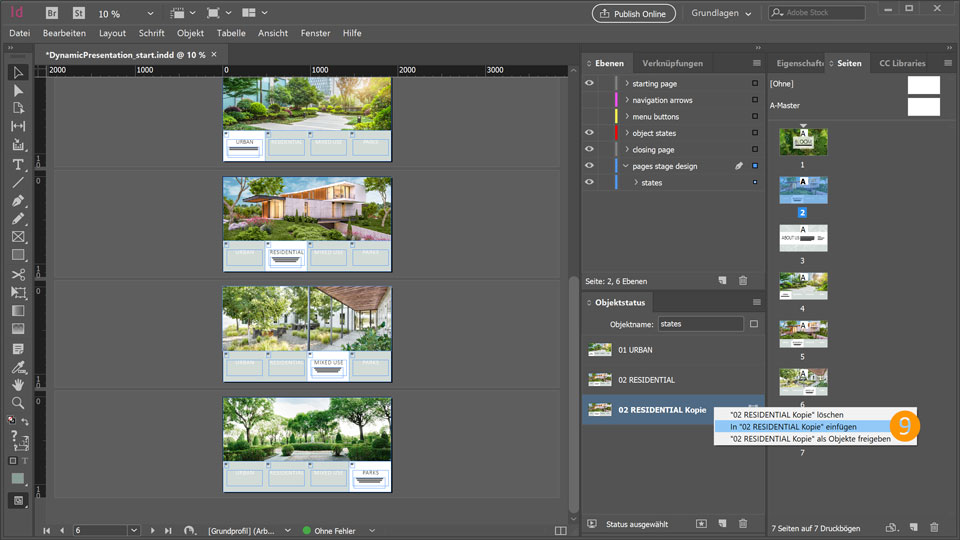This screenshot has height=540, width=960.
Task: Select the Note tool
Action: (x=18, y=349)
